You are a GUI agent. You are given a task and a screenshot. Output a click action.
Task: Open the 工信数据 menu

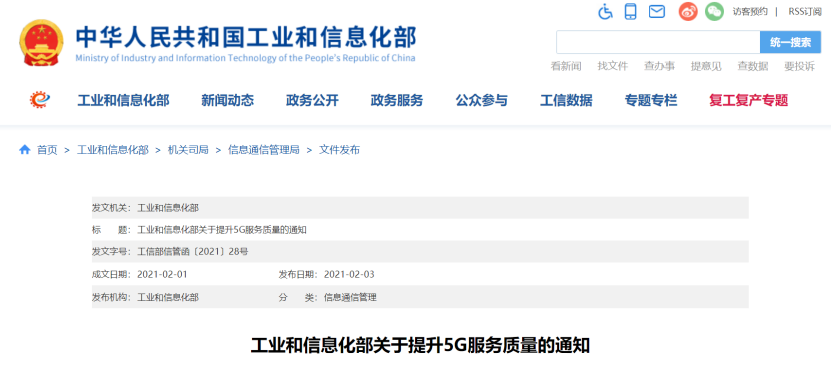coord(566,100)
